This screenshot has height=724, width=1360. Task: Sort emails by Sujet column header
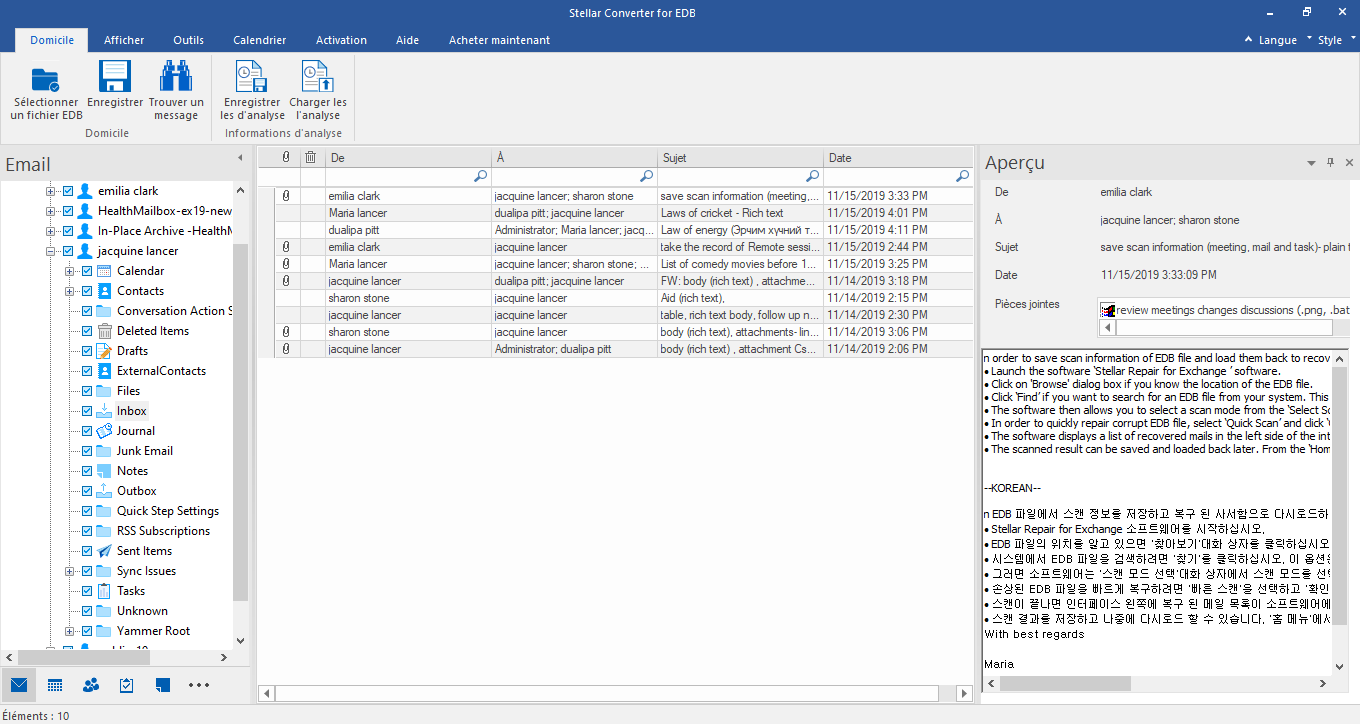click(x=741, y=158)
